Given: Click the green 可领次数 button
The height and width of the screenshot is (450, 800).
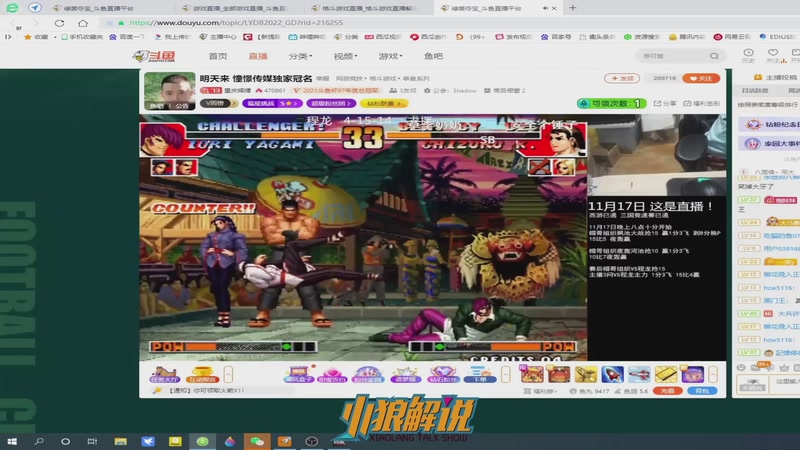Looking at the screenshot, I should (x=611, y=104).
